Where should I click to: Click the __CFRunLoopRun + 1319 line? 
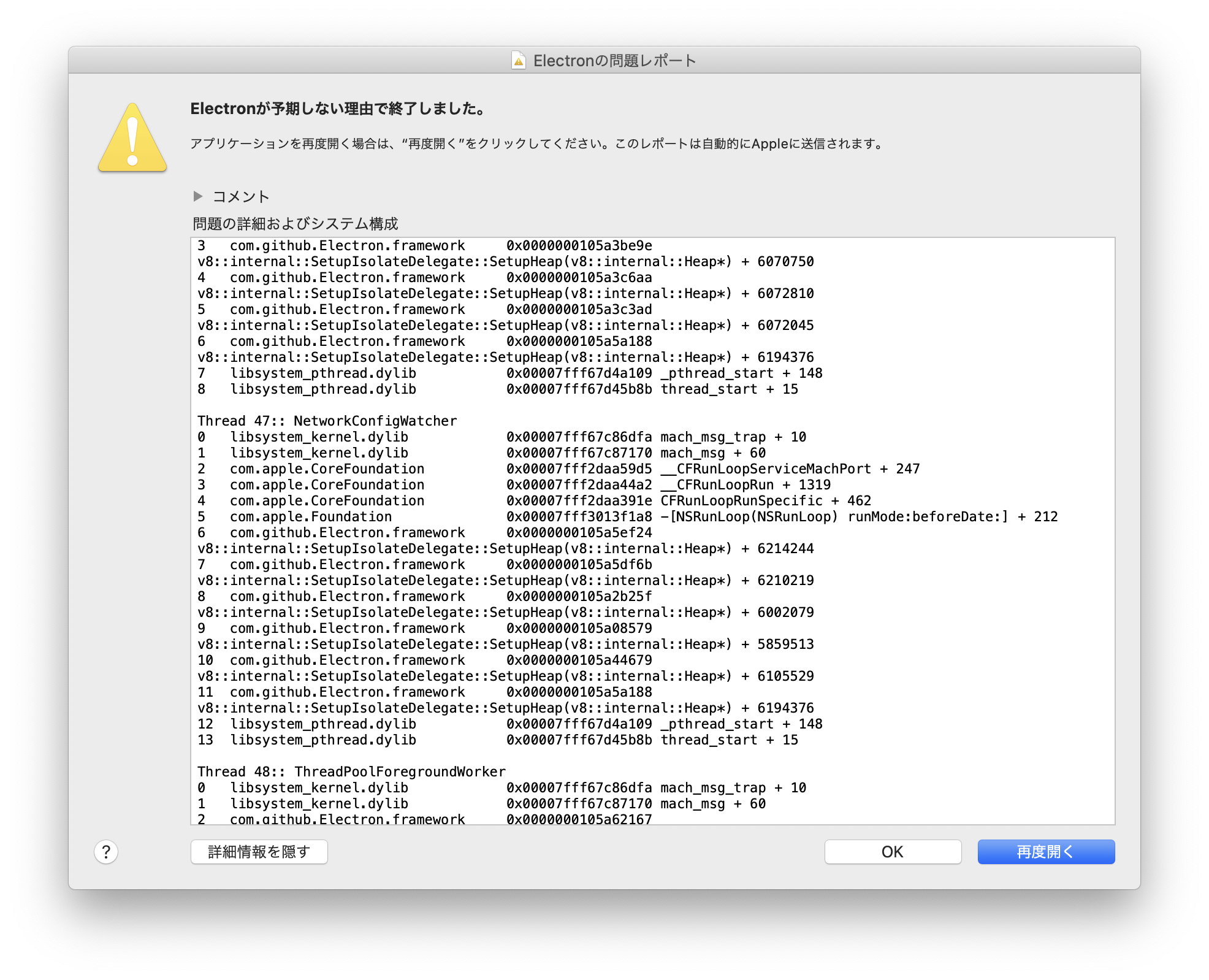pos(514,484)
